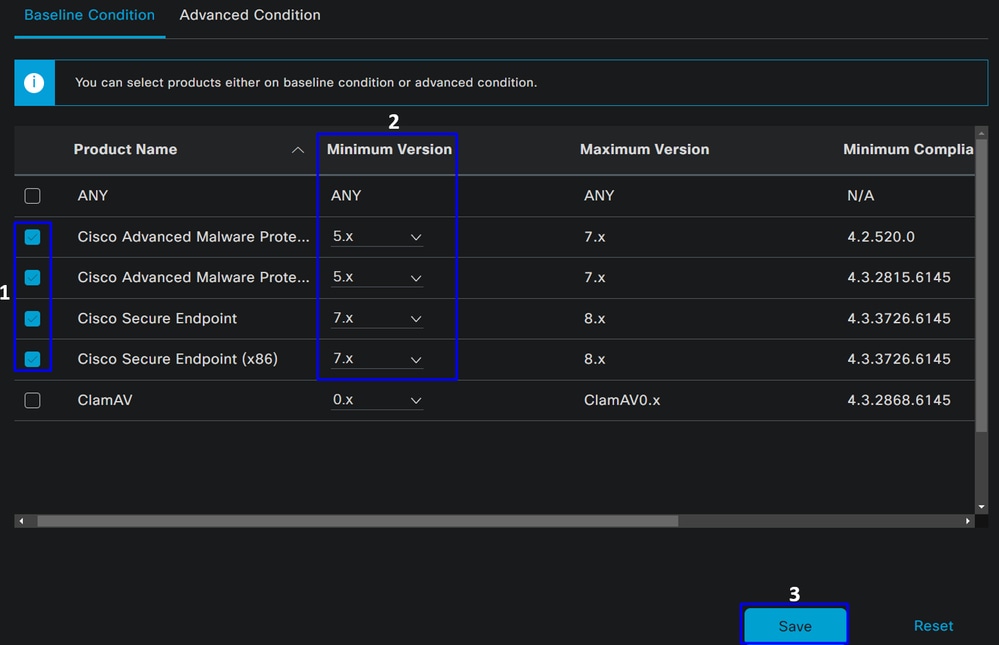
Task: Select the ClamAV product name
Action: [105, 400]
